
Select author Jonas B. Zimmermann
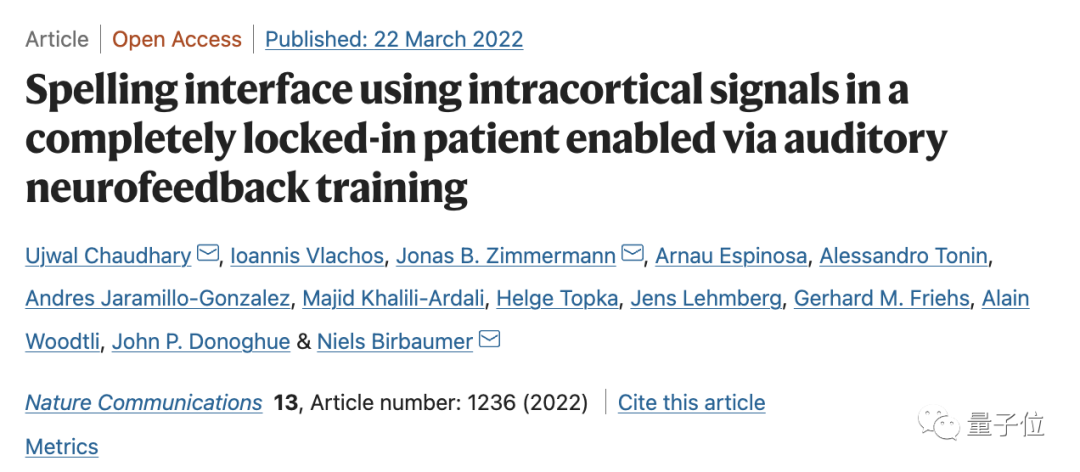click(506, 256)
